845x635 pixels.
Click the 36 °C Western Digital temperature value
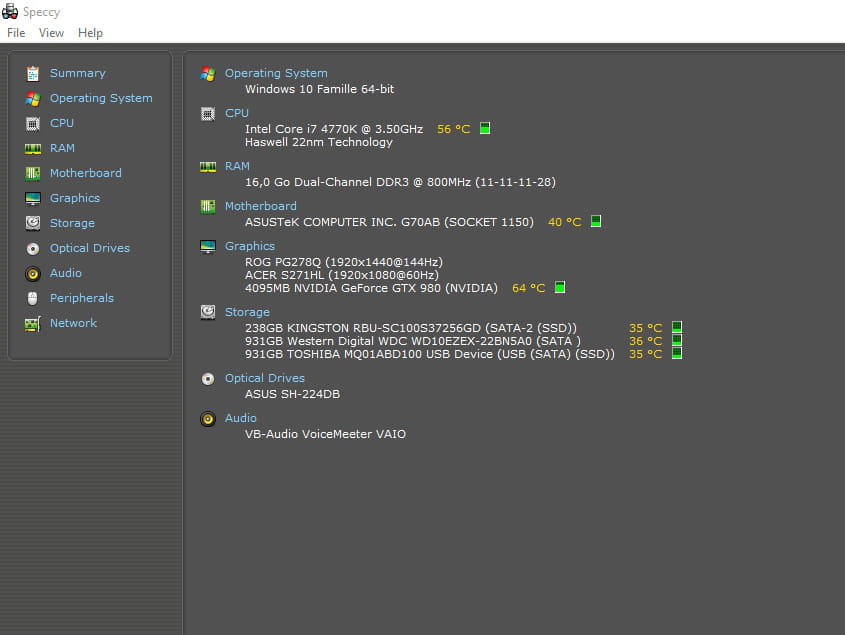(645, 341)
